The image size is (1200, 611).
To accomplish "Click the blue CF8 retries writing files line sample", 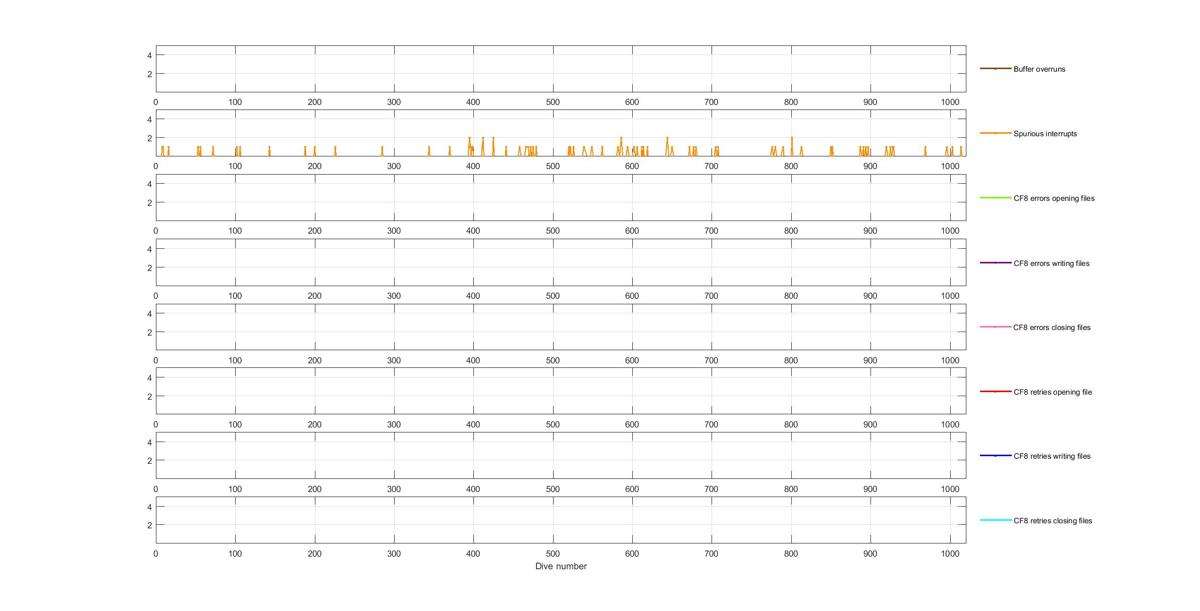I will (996, 456).
